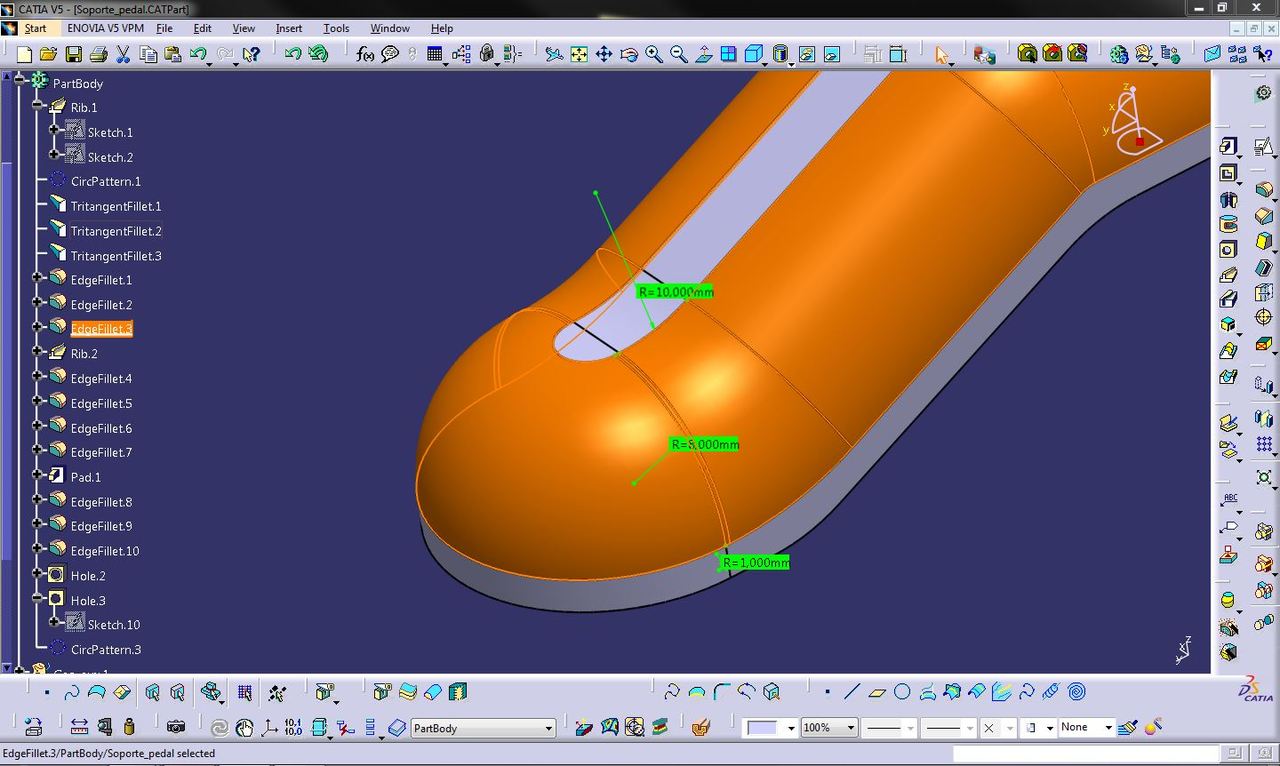Click the Normal View icon

tap(704, 54)
